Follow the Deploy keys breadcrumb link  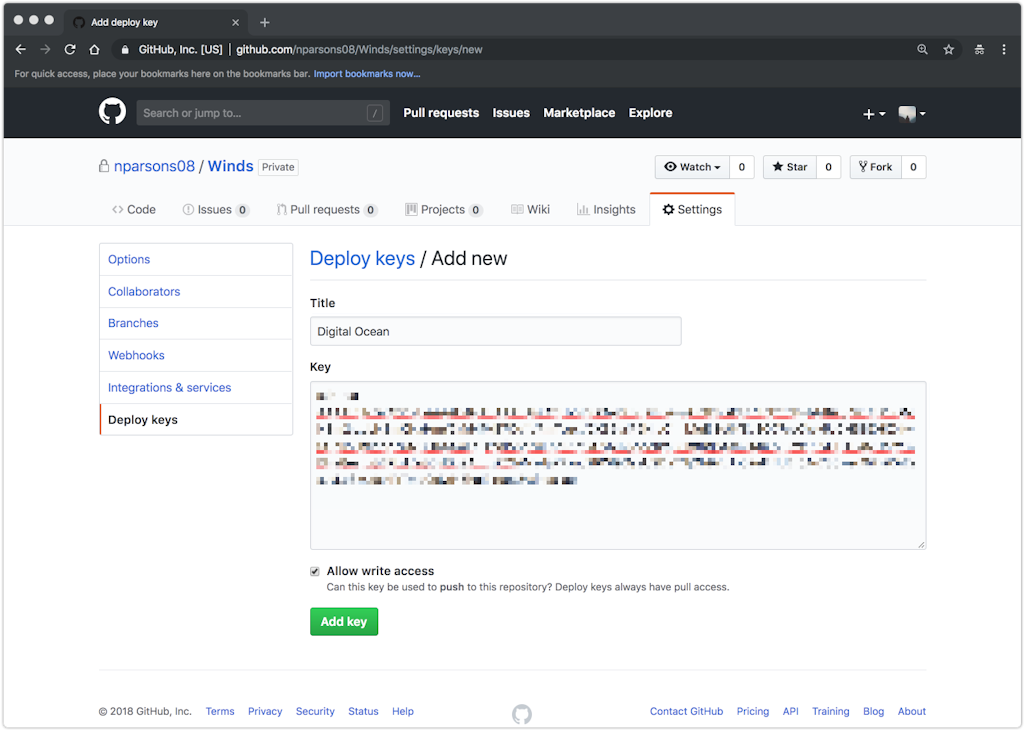362,258
